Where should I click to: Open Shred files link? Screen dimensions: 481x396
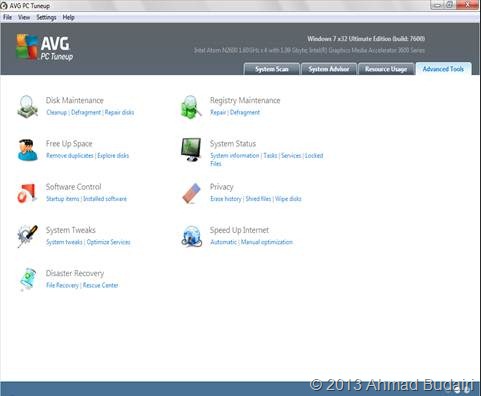(258, 199)
